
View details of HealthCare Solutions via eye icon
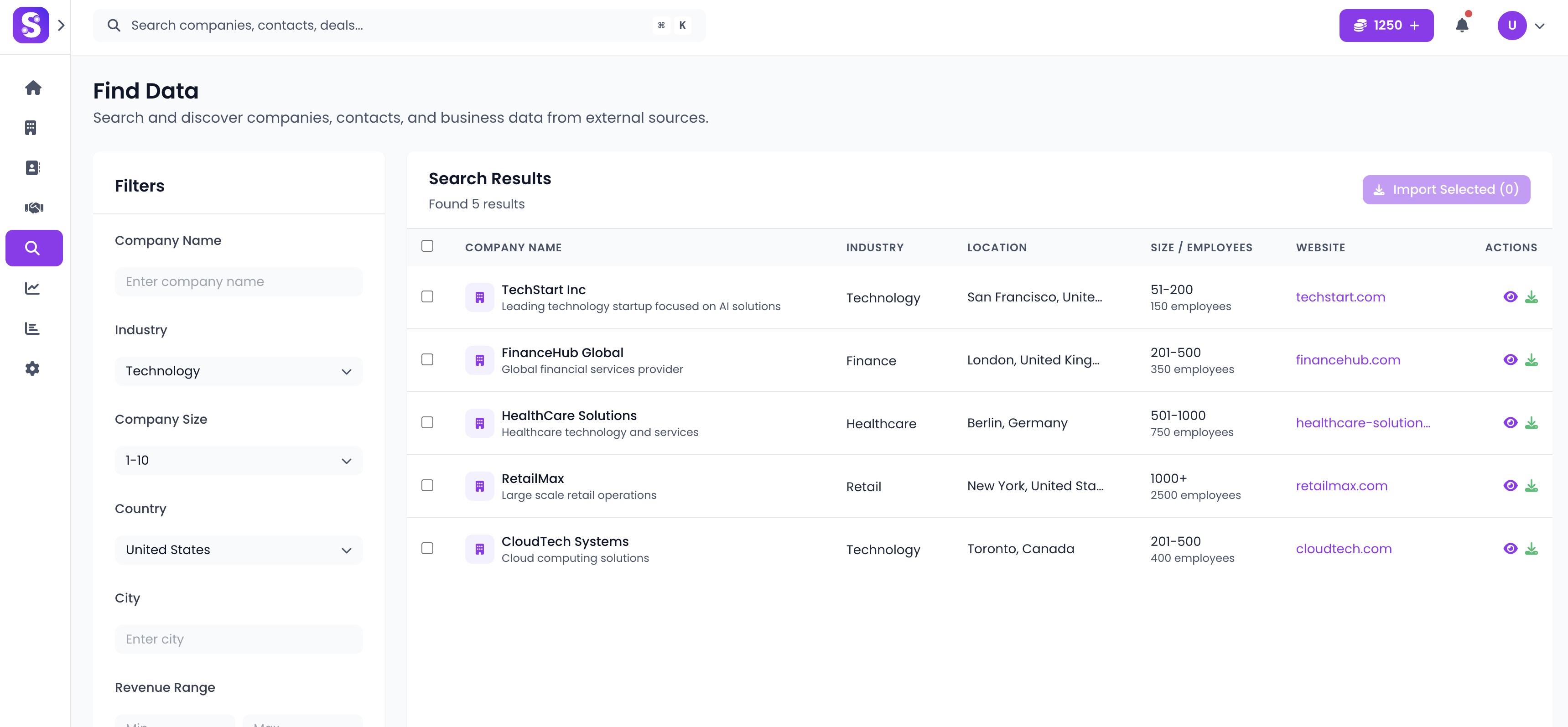(x=1511, y=422)
